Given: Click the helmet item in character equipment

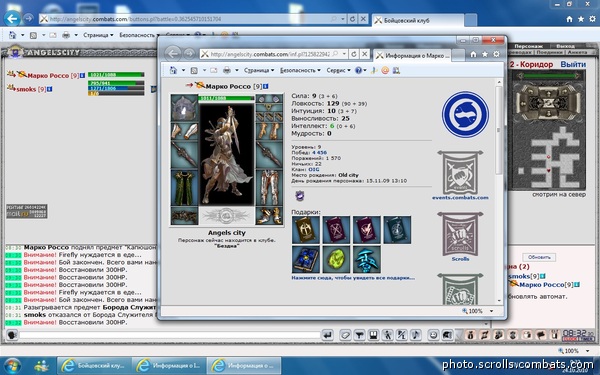Looking at the screenshot, I should (184, 109).
